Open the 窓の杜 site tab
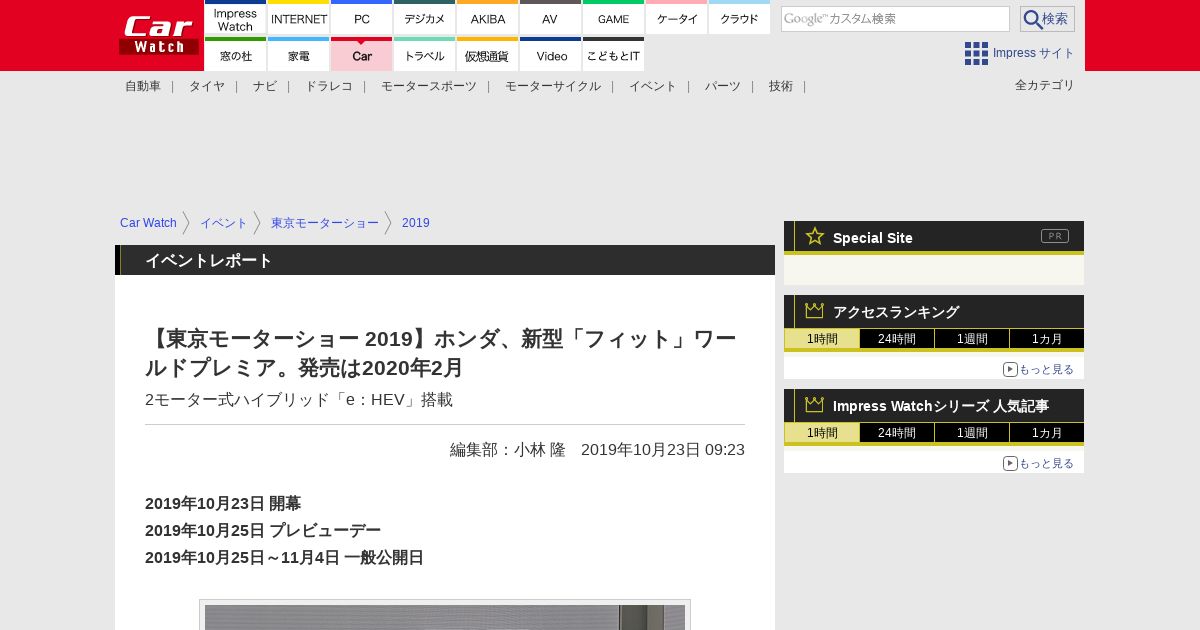The height and width of the screenshot is (630, 1200). tap(235, 54)
